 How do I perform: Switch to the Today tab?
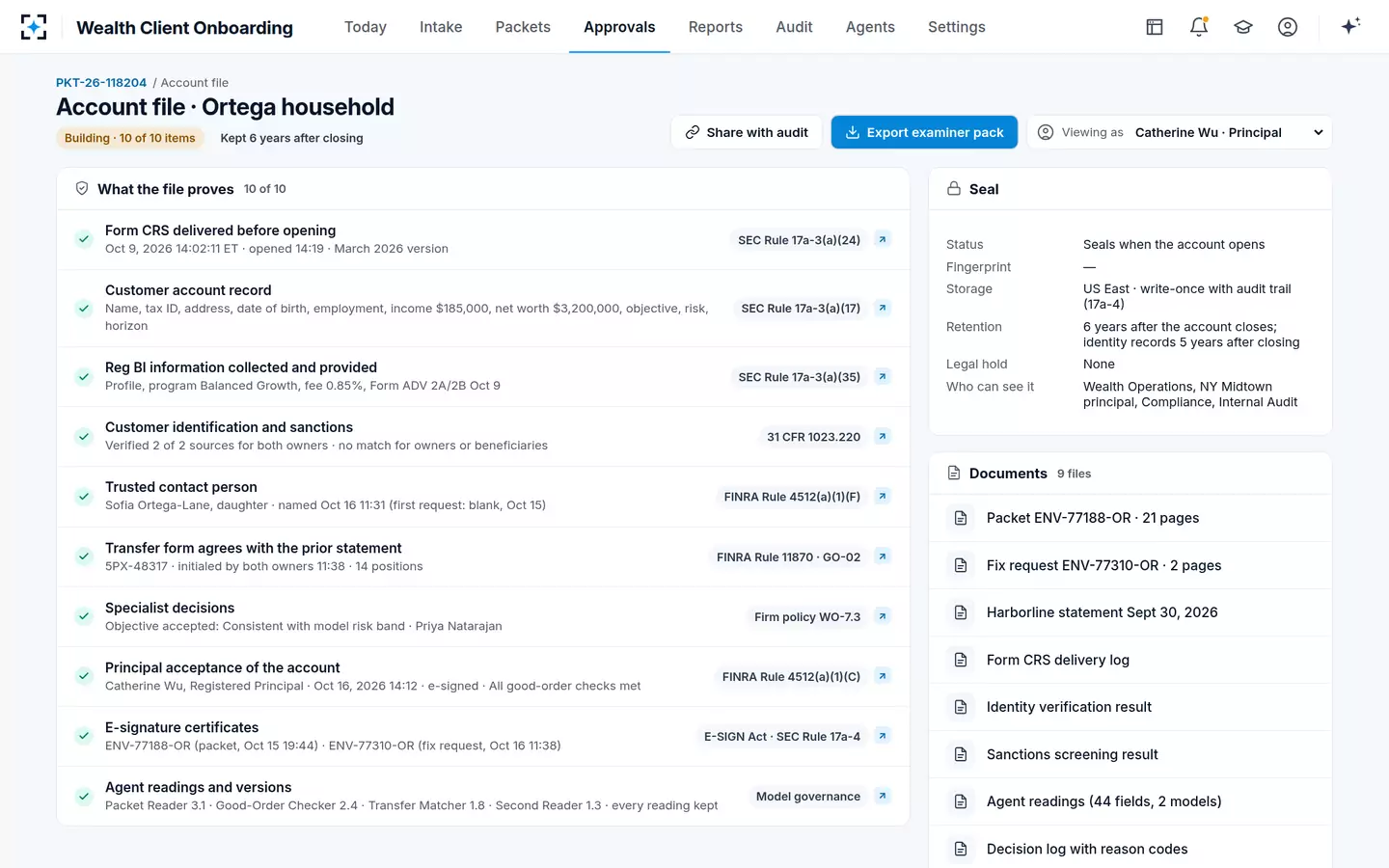coord(366,27)
